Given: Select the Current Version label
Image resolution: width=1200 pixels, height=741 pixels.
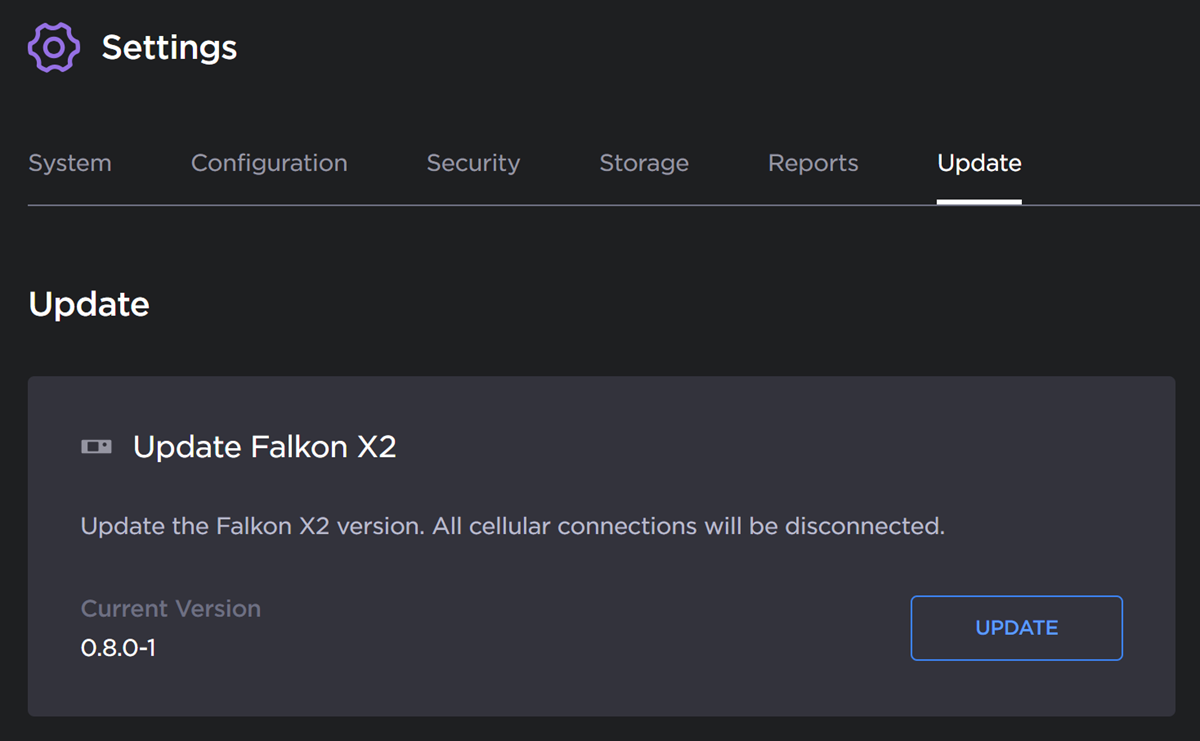Looking at the screenshot, I should pyautogui.click(x=170, y=608).
